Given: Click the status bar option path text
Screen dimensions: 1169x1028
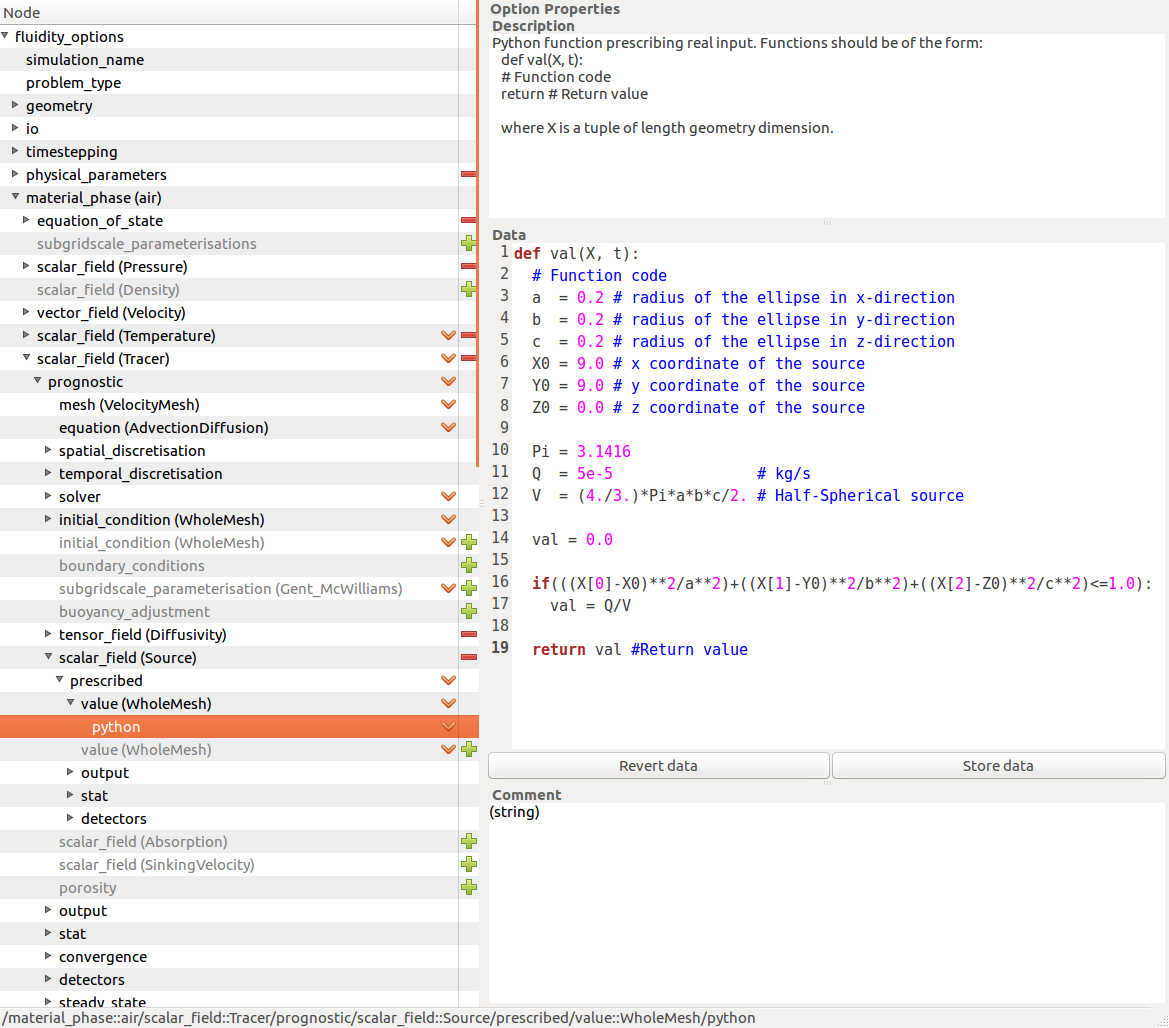Looking at the screenshot, I should point(379,1018).
